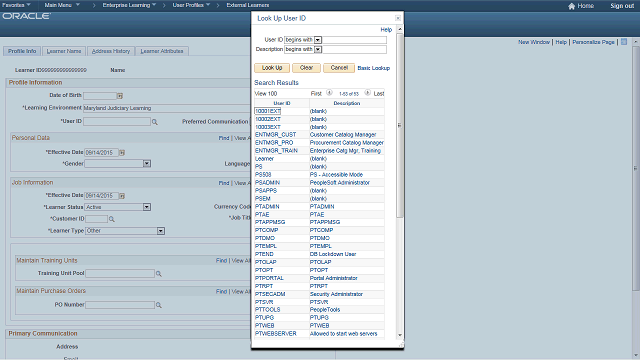Open the Learner Type dropdown
This screenshot has width=640, height=360.
pyautogui.click(x=161, y=231)
